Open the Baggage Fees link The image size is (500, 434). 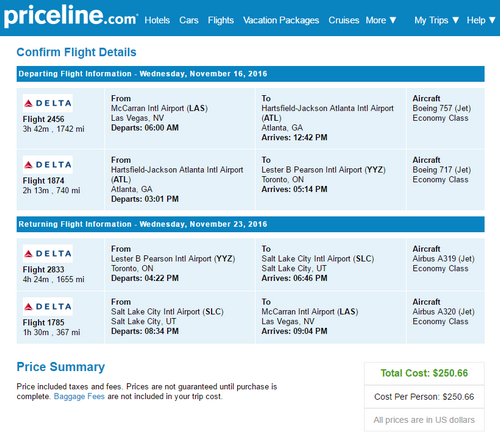pyautogui.click(x=79, y=396)
